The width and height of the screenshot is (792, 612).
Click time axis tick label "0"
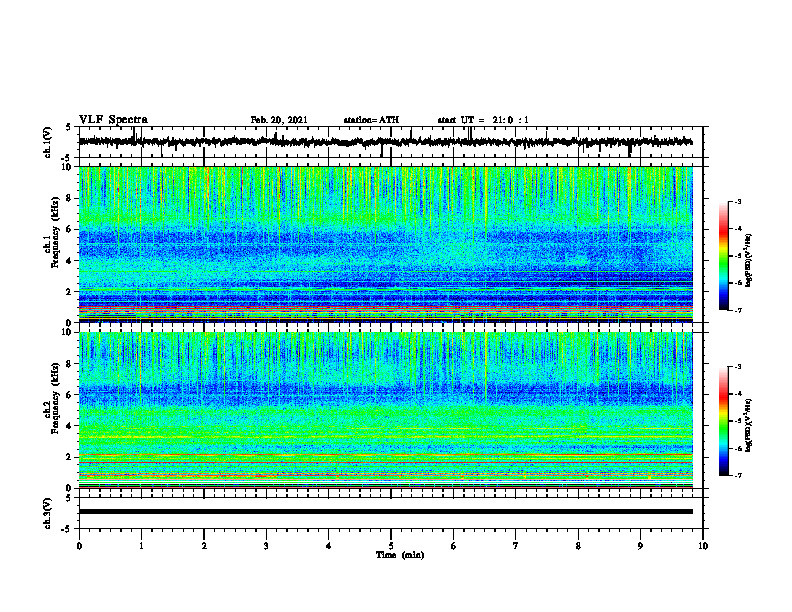(79, 546)
